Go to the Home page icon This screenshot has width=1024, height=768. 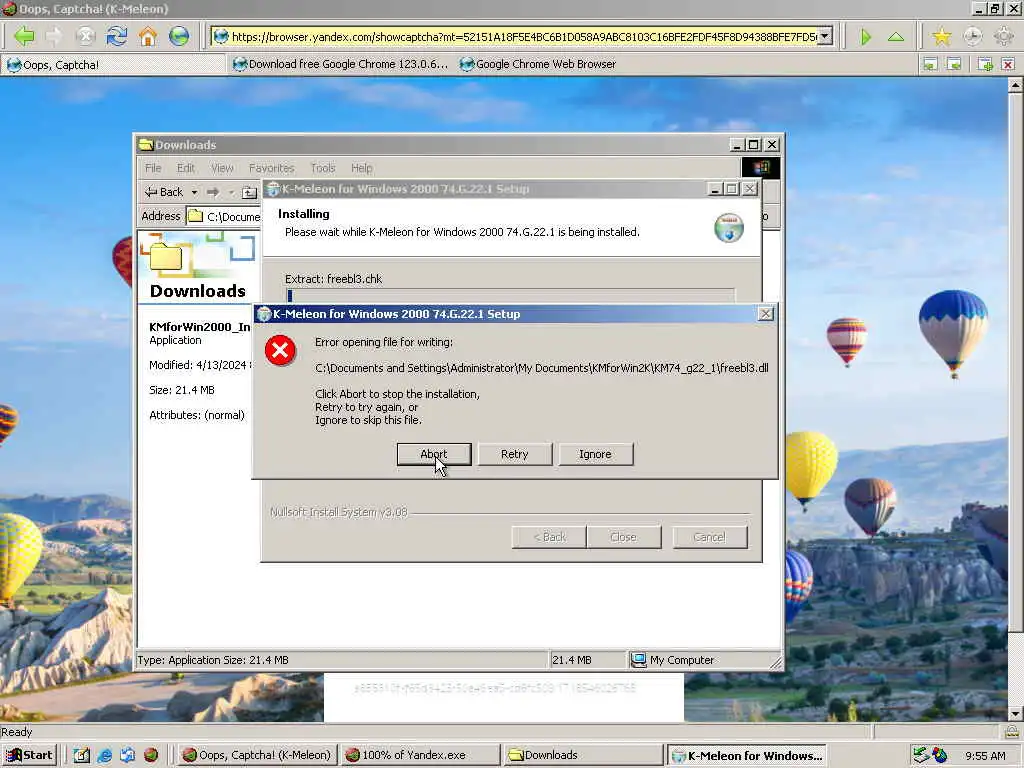pos(148,36)
